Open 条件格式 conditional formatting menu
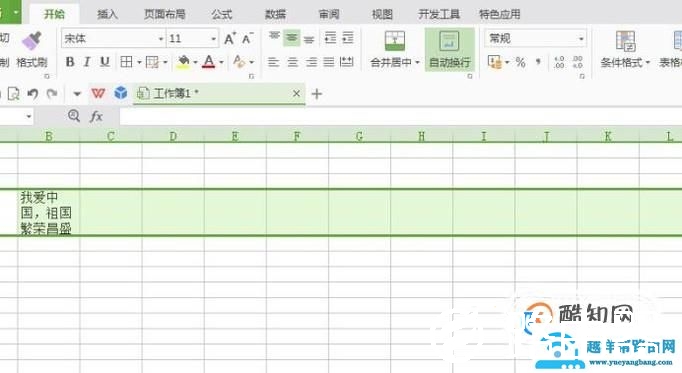This screenshot has height=373, width=682. click(x=625, y=50)
